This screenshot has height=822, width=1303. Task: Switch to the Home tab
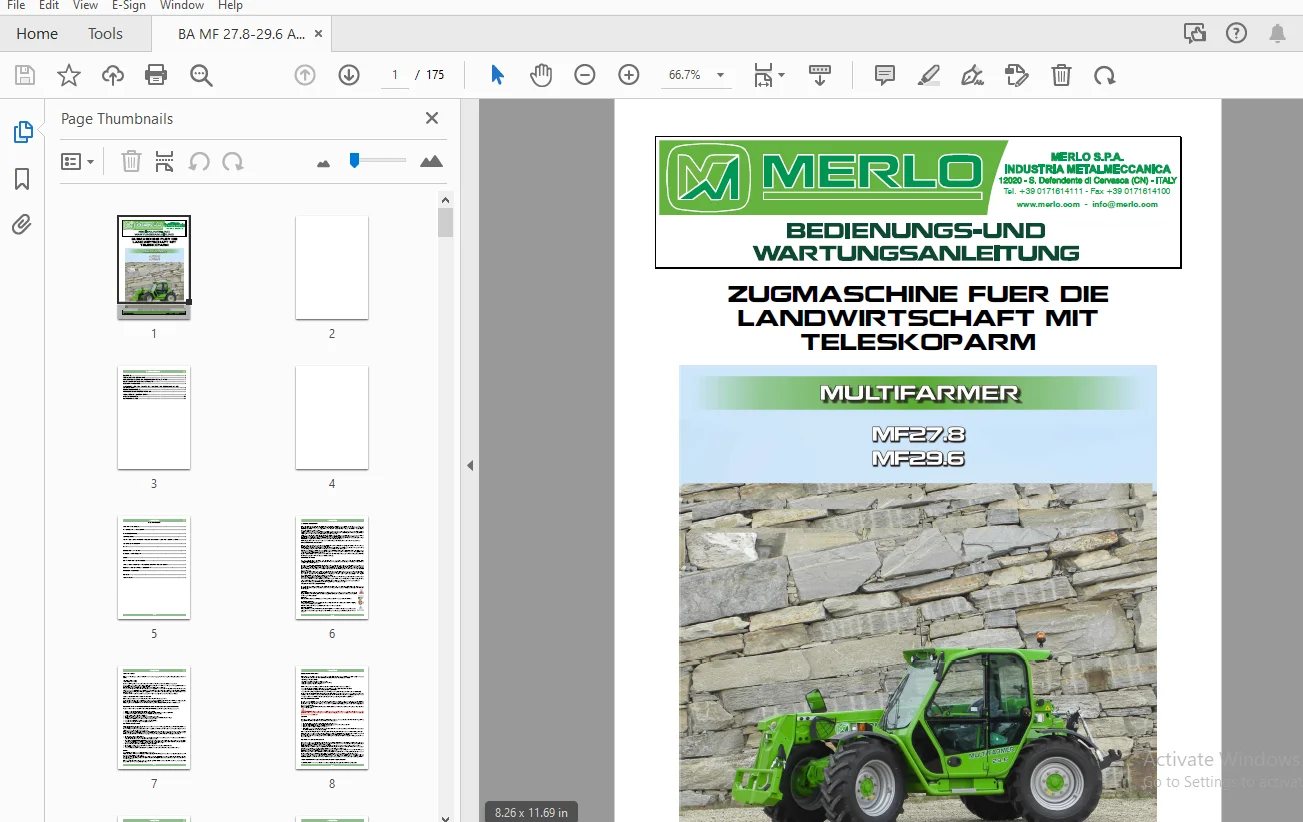pos(37,33)
